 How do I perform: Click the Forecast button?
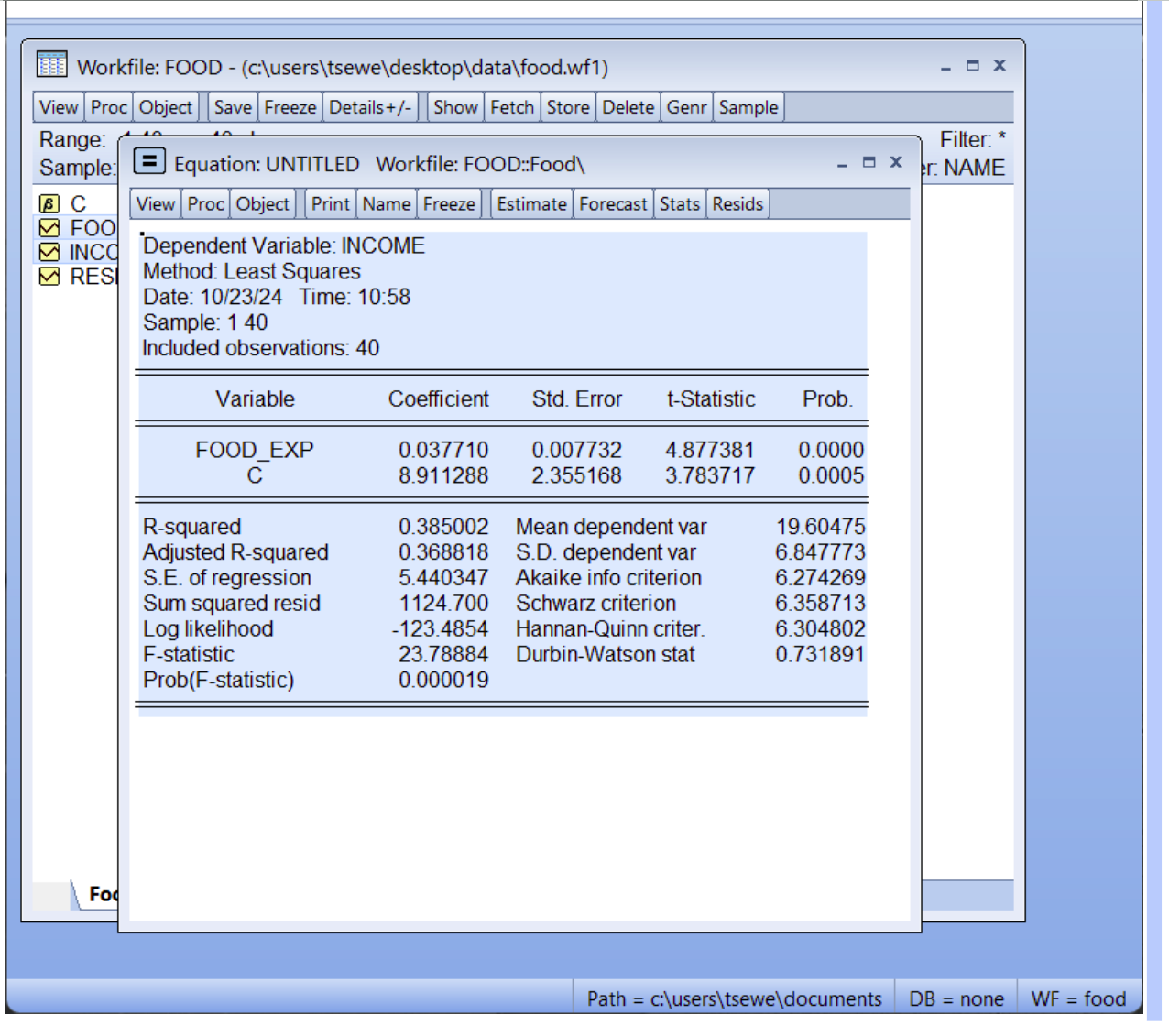613,204
